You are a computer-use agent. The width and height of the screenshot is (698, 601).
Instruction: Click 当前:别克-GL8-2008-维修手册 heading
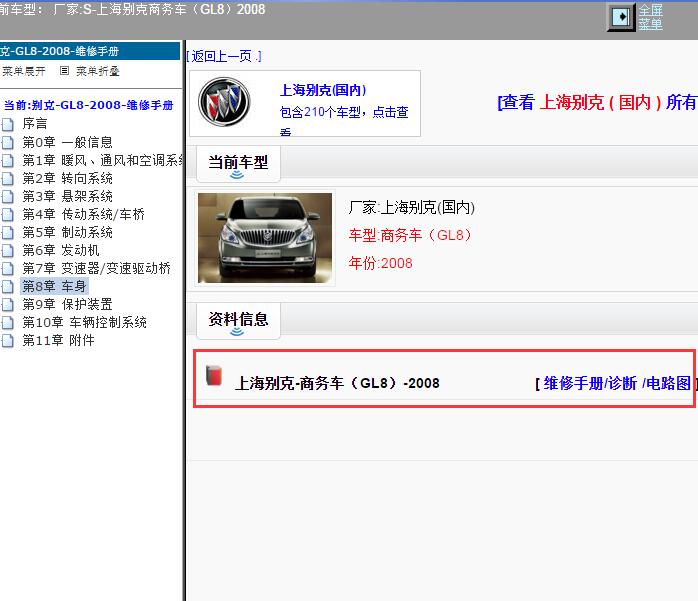coord(88,105)
